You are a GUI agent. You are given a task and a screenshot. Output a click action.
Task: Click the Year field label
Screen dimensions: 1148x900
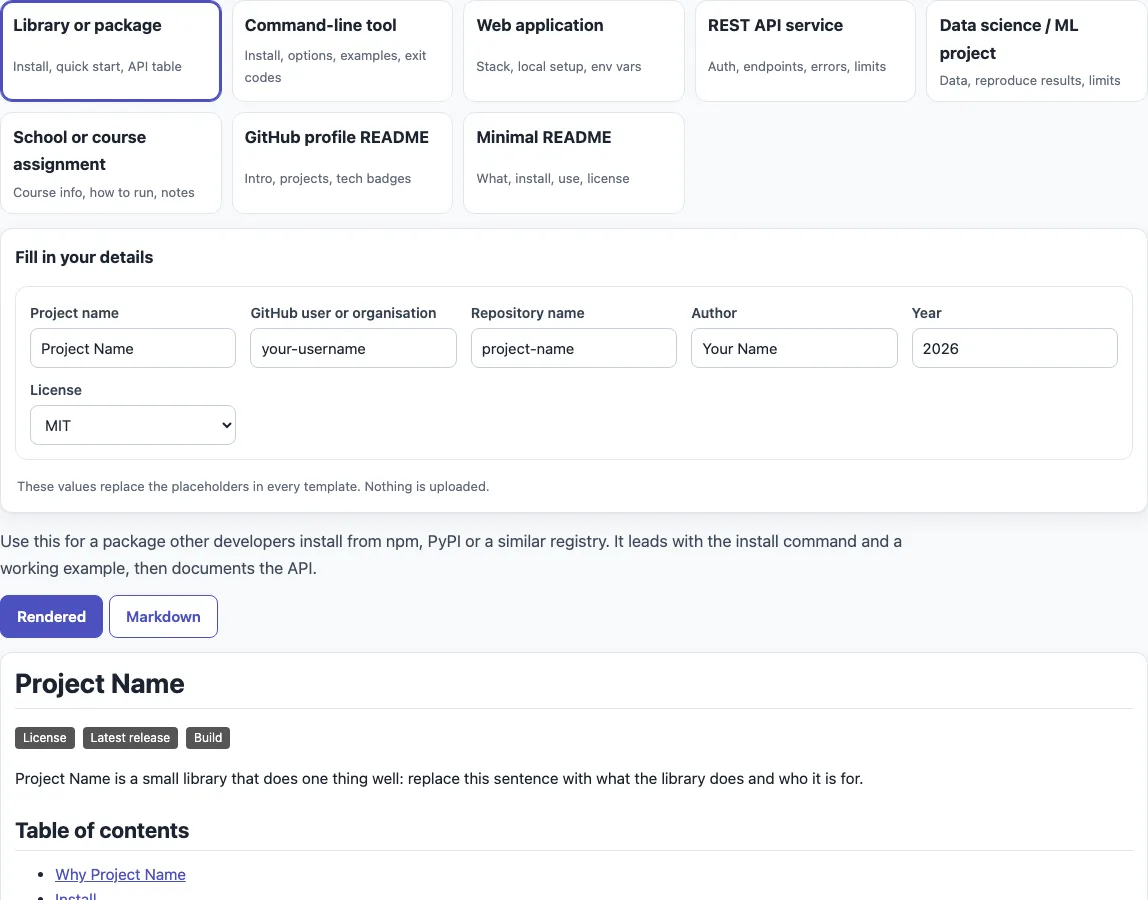pos(926,313)
